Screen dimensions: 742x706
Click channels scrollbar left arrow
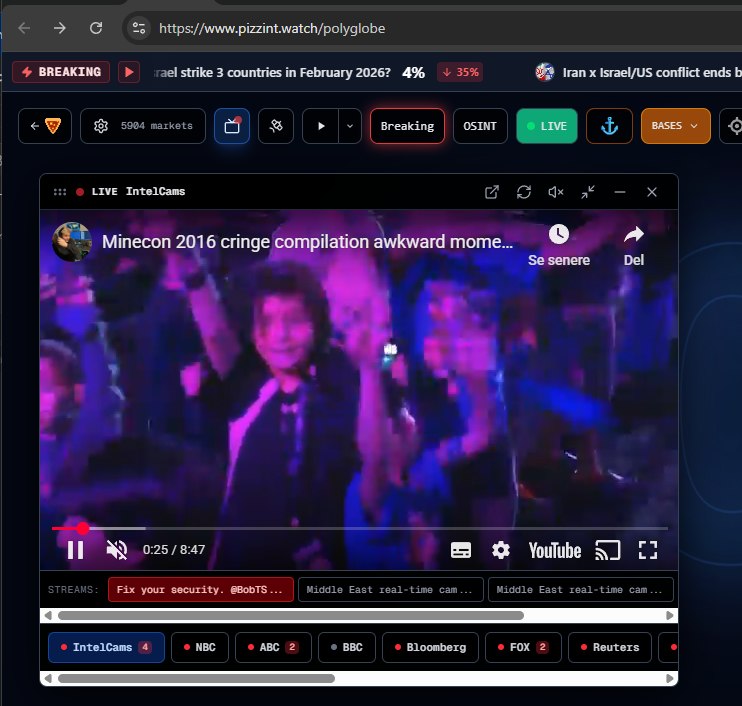pos(48,679)
